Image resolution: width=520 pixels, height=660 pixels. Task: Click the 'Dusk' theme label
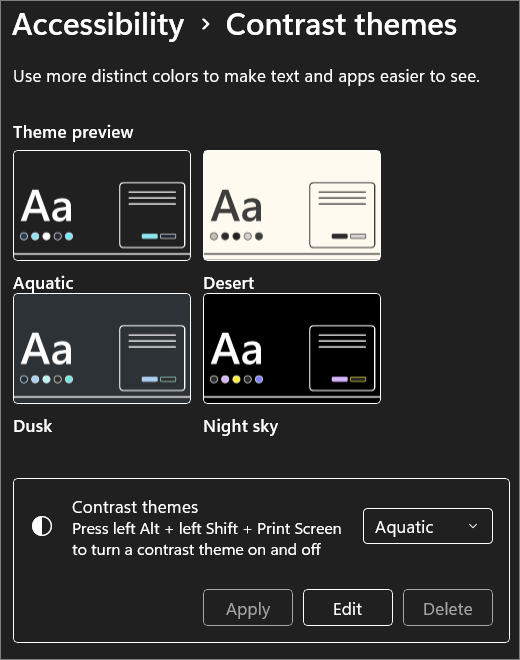[x=33, y=426]
